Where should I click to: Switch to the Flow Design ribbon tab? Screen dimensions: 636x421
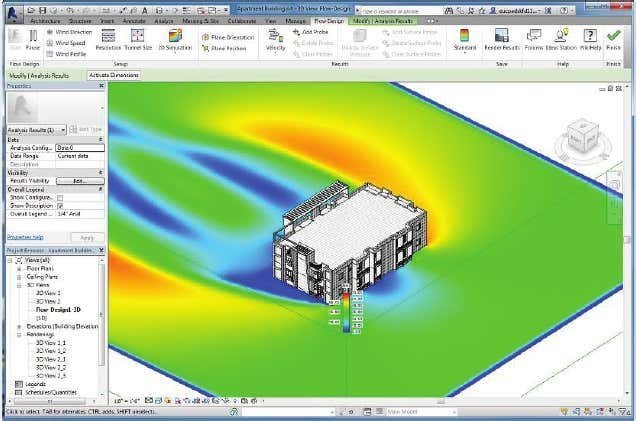328,20
